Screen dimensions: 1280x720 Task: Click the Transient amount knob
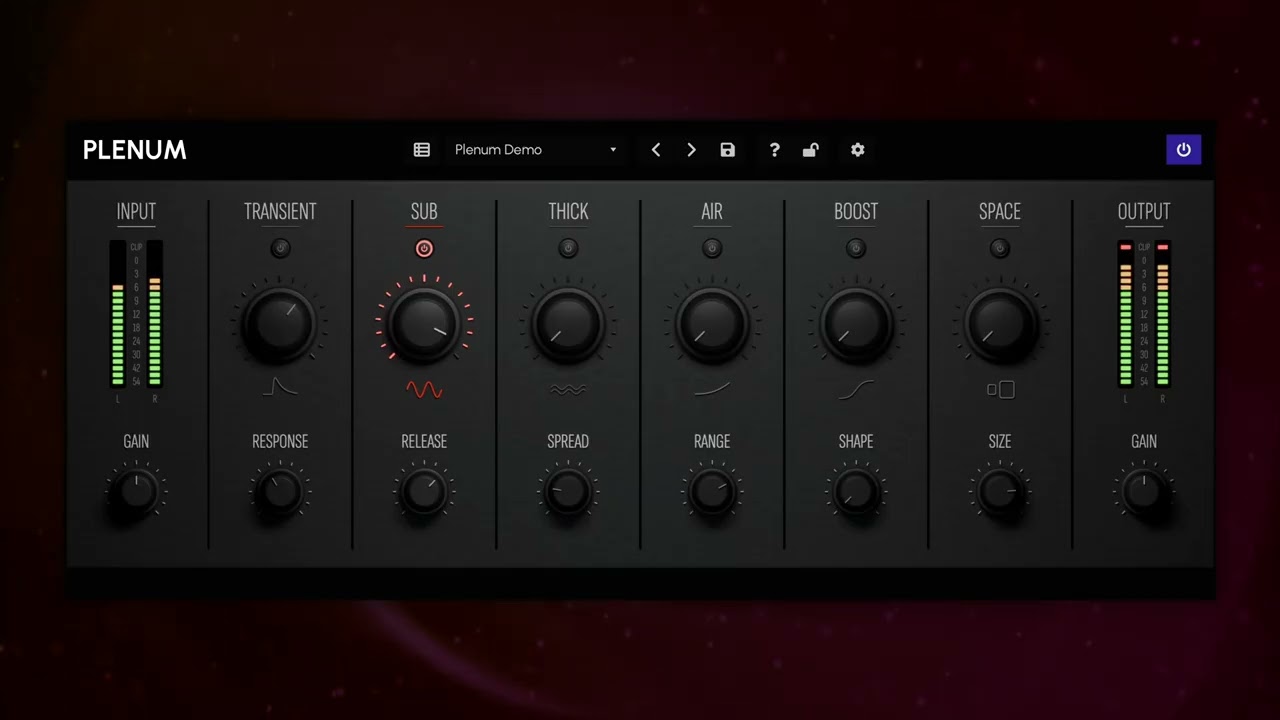(x=280, y=324)
